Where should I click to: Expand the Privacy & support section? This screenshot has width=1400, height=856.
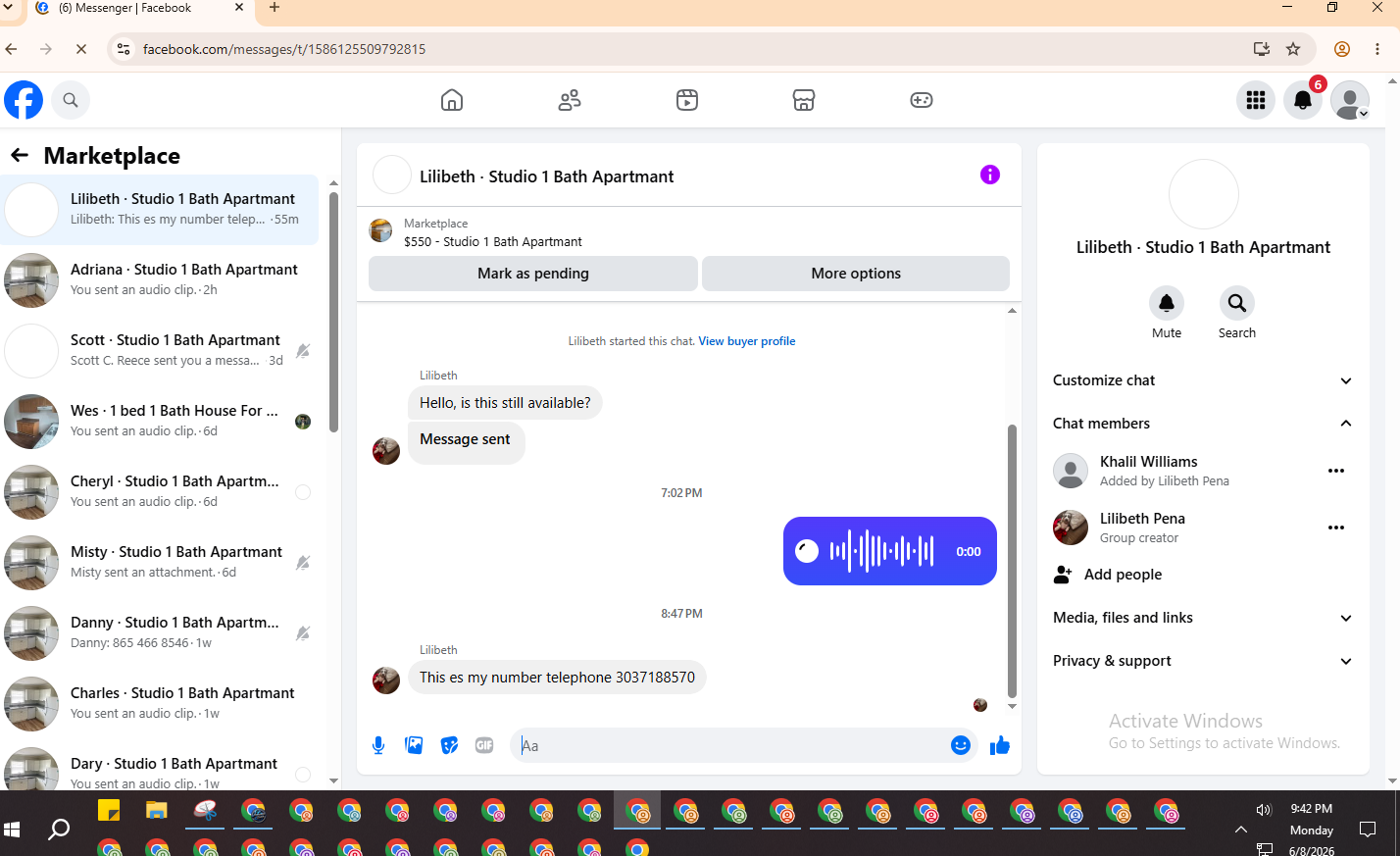pyautogui.click(x=1203, y=661)
